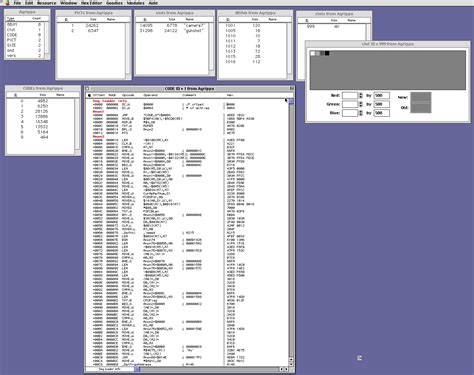The width and height of the screenshot is (474, 375).
Task: Select CODE resource with size 16348
Action: point(41,122)
